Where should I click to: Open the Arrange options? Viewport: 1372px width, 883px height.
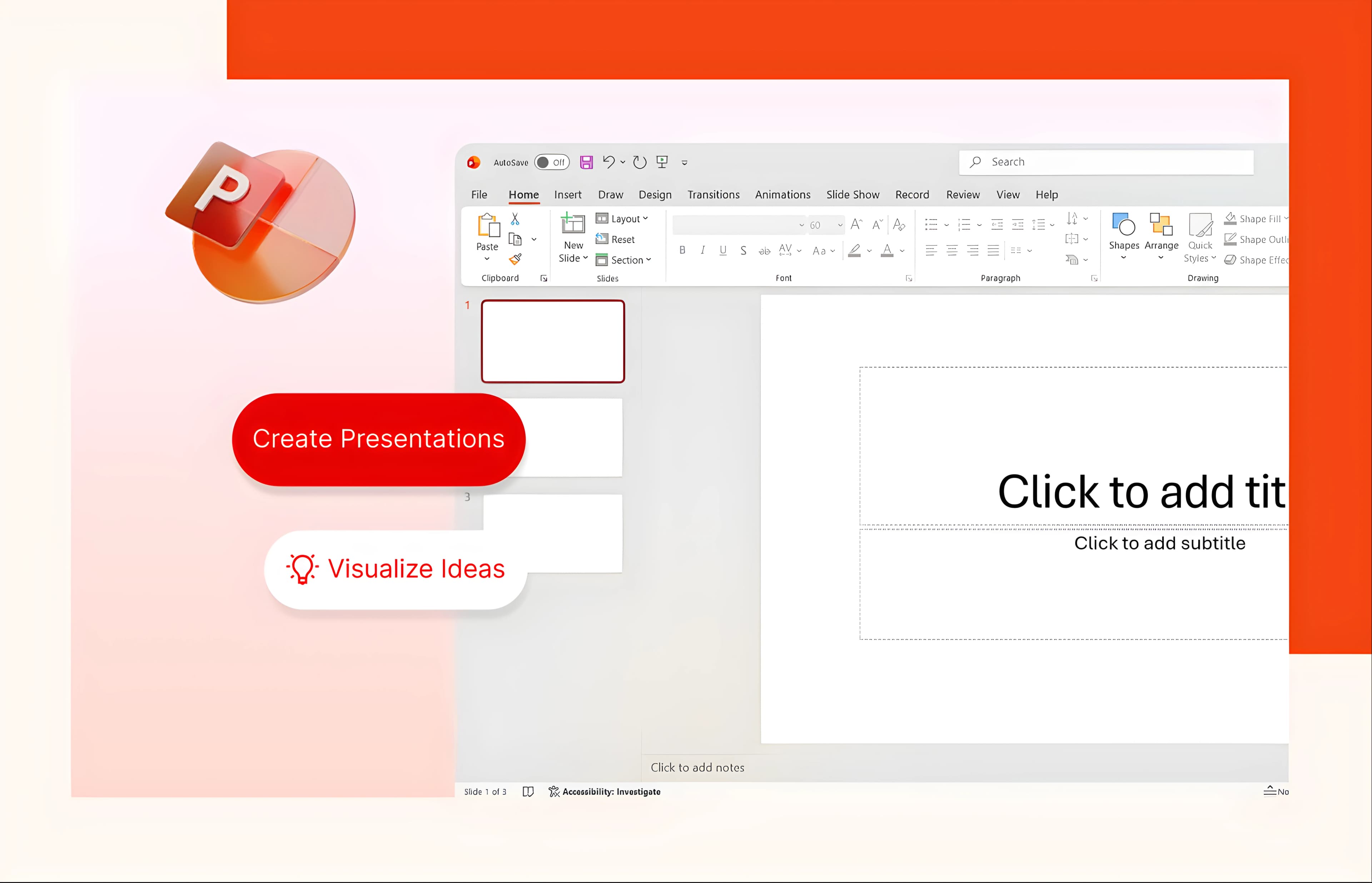[x=1162, y=237]
